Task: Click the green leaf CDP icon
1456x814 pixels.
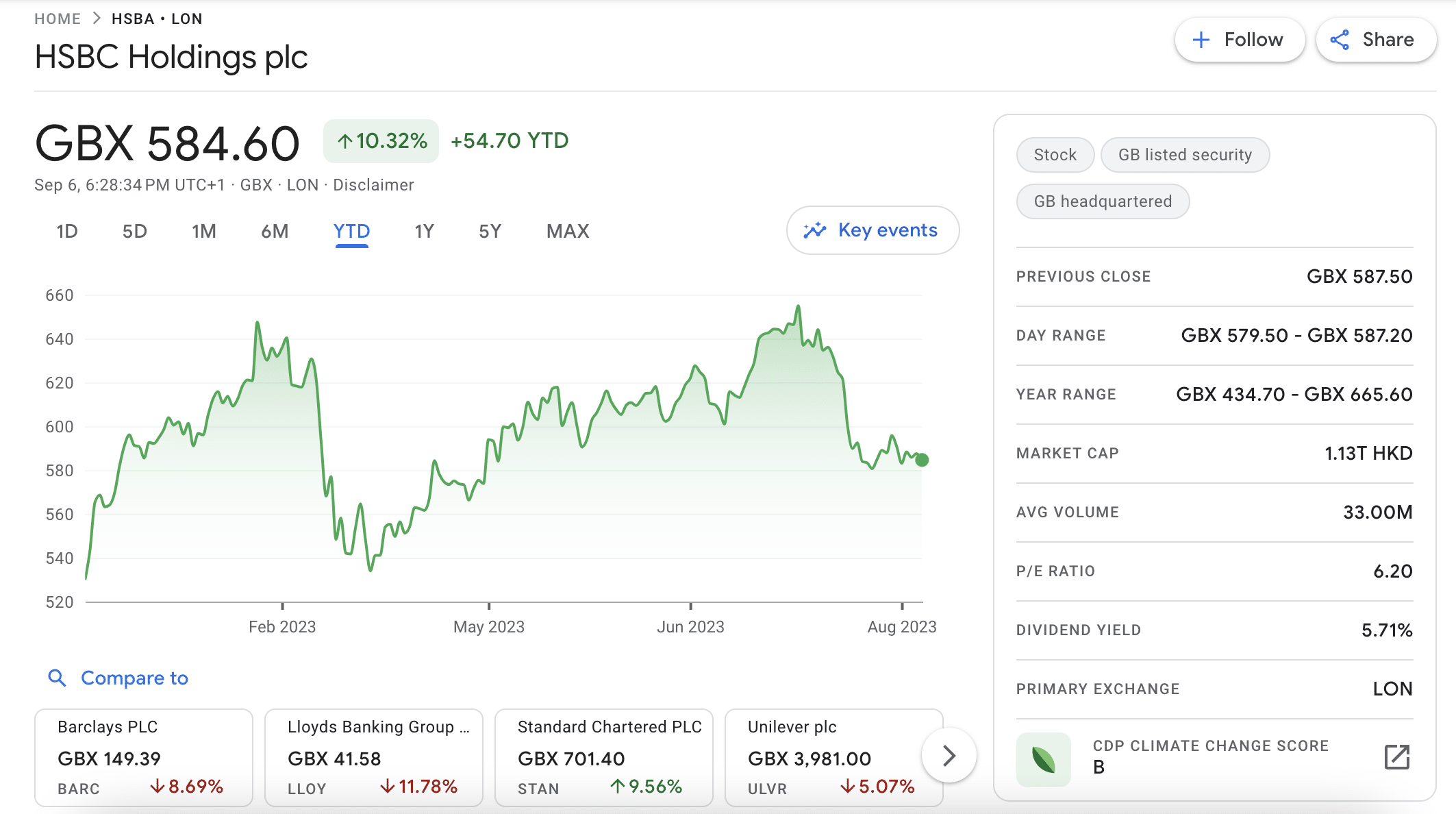Action: pyautogui.click(x=1044, y=759)
